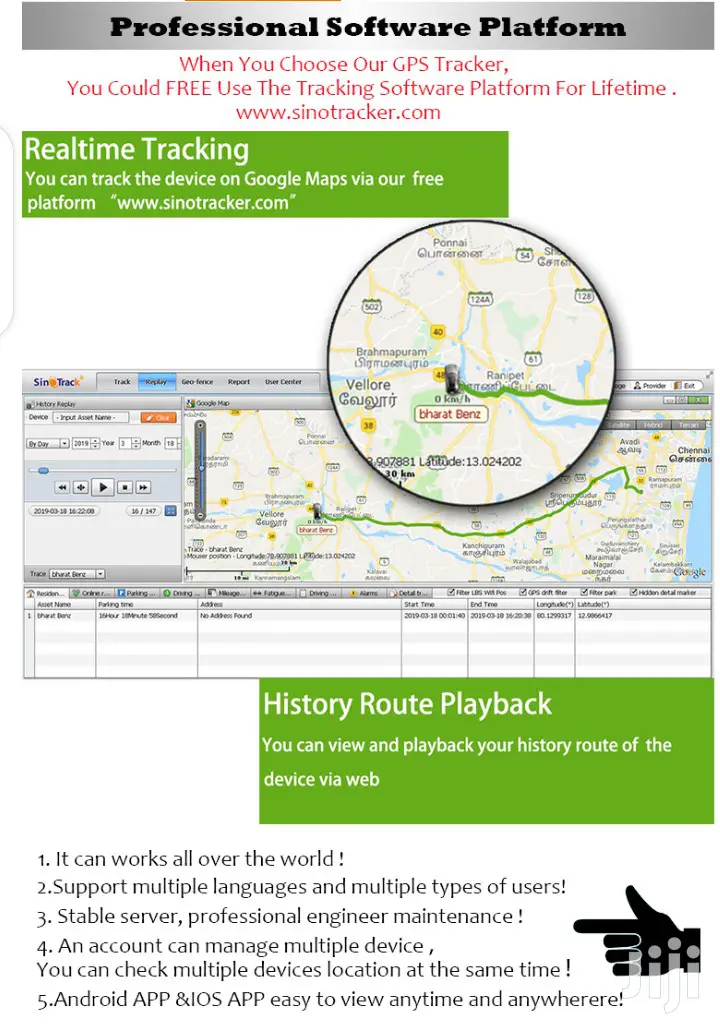The image size is (720, 1034).
Task: Switch to the Geo-fence tab
Action: click(x=197, y=382)
